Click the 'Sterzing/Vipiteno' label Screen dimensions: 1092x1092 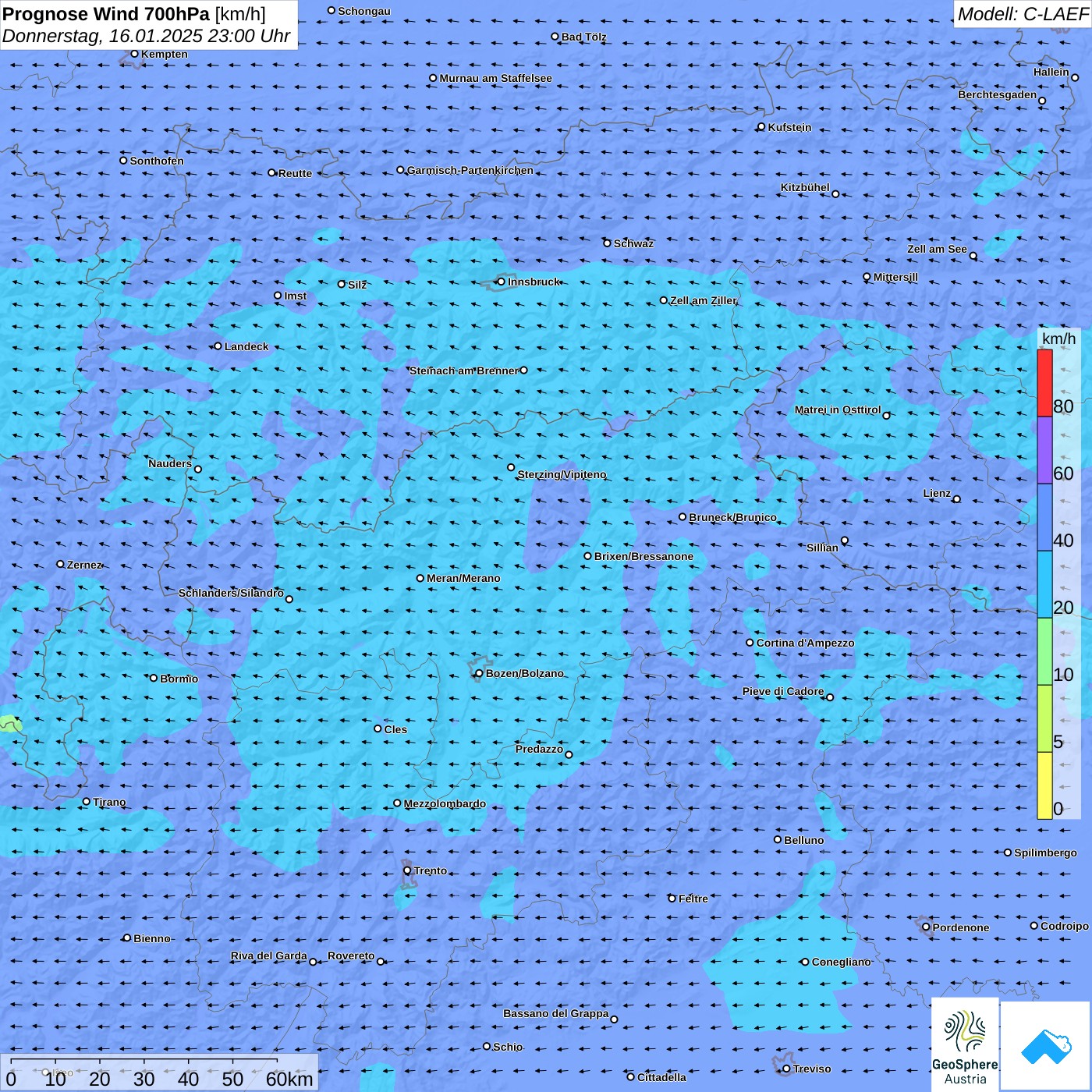point(562,474)
